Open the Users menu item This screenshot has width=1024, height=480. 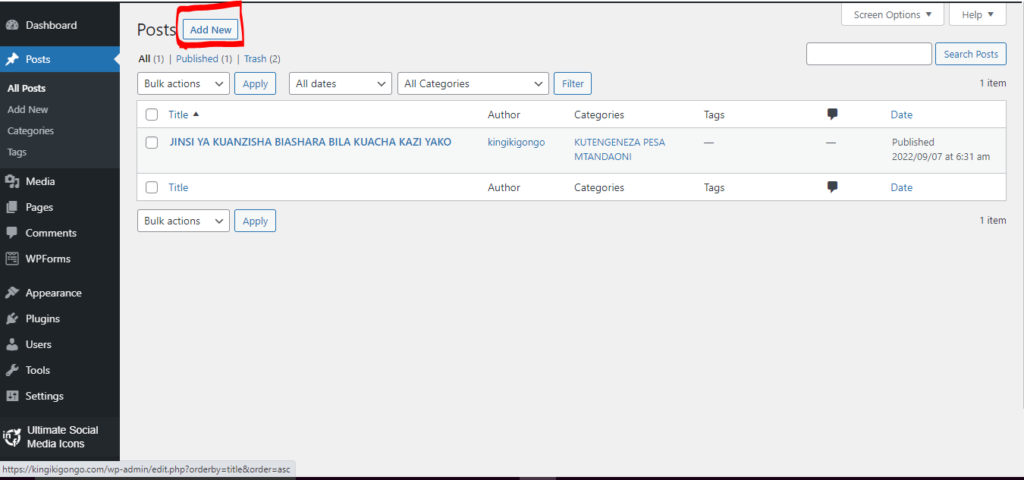(x=60, y=344)
